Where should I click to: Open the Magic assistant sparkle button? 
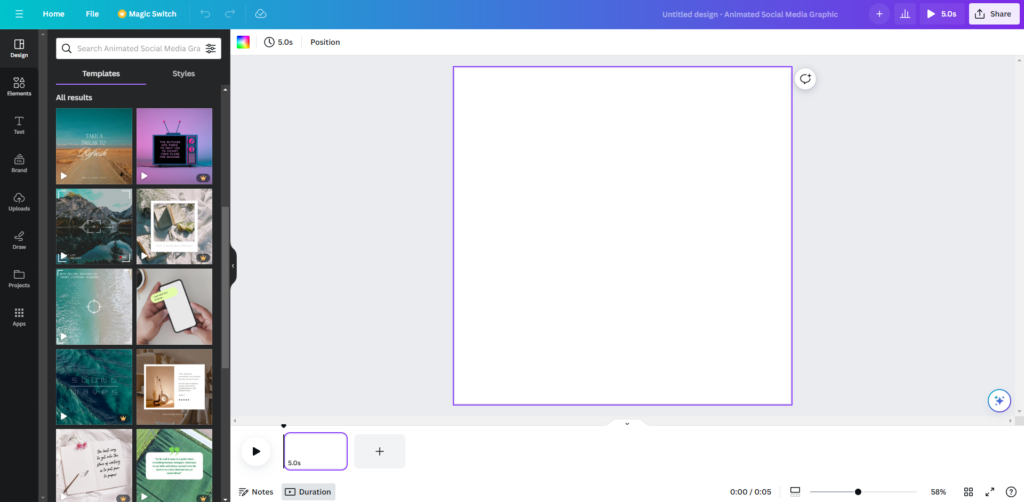[999, 401]
